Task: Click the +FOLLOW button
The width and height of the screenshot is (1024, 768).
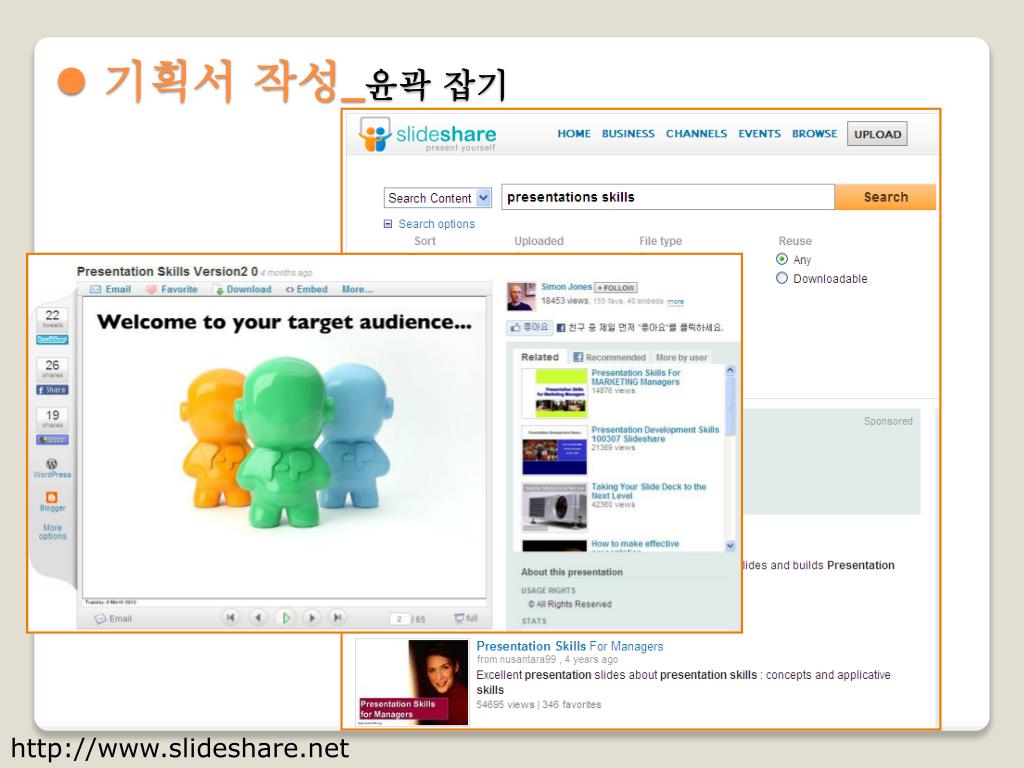Action: coord(616,287)
